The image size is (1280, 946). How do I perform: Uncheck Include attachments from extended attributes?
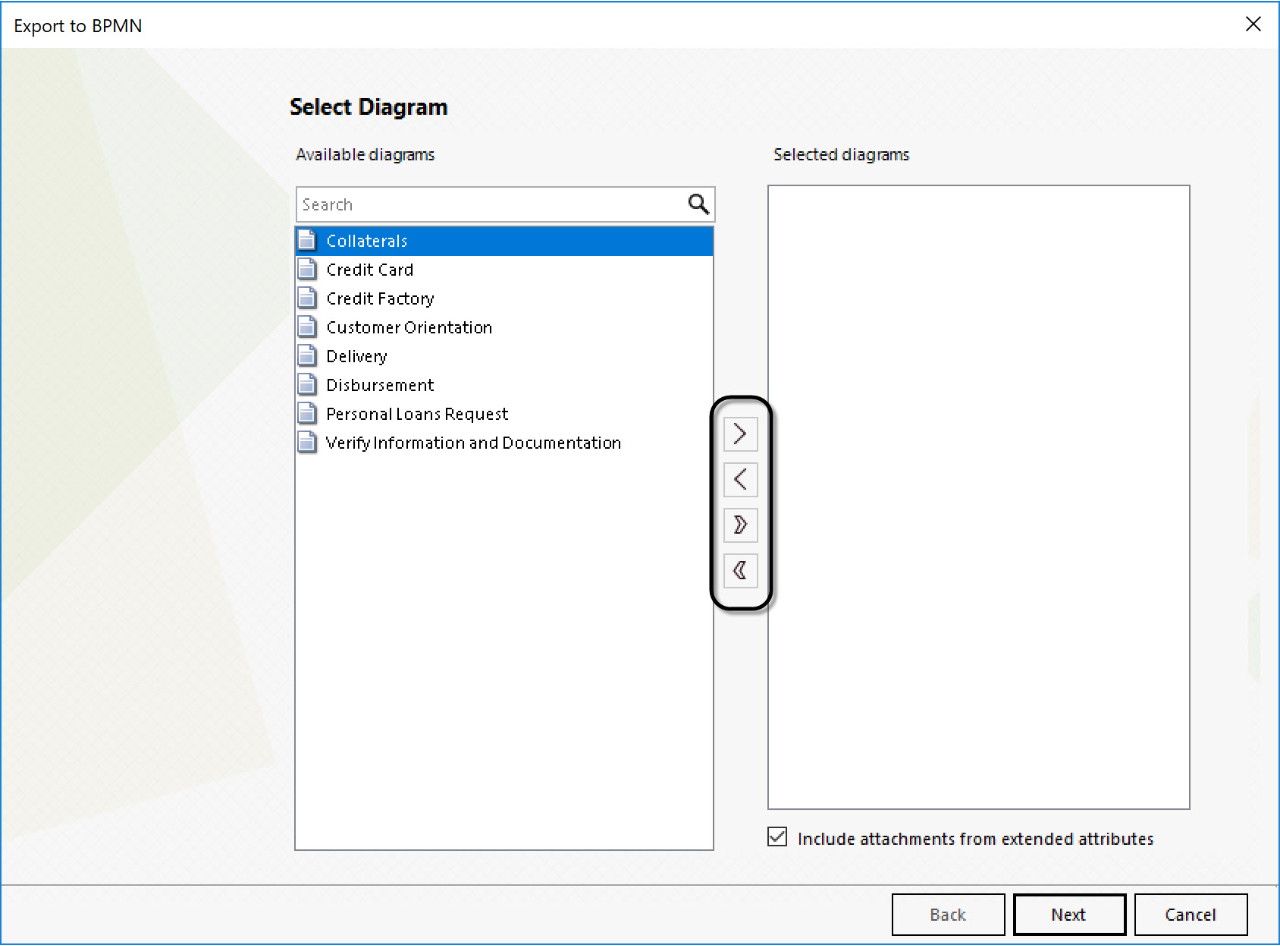point(777,838)
